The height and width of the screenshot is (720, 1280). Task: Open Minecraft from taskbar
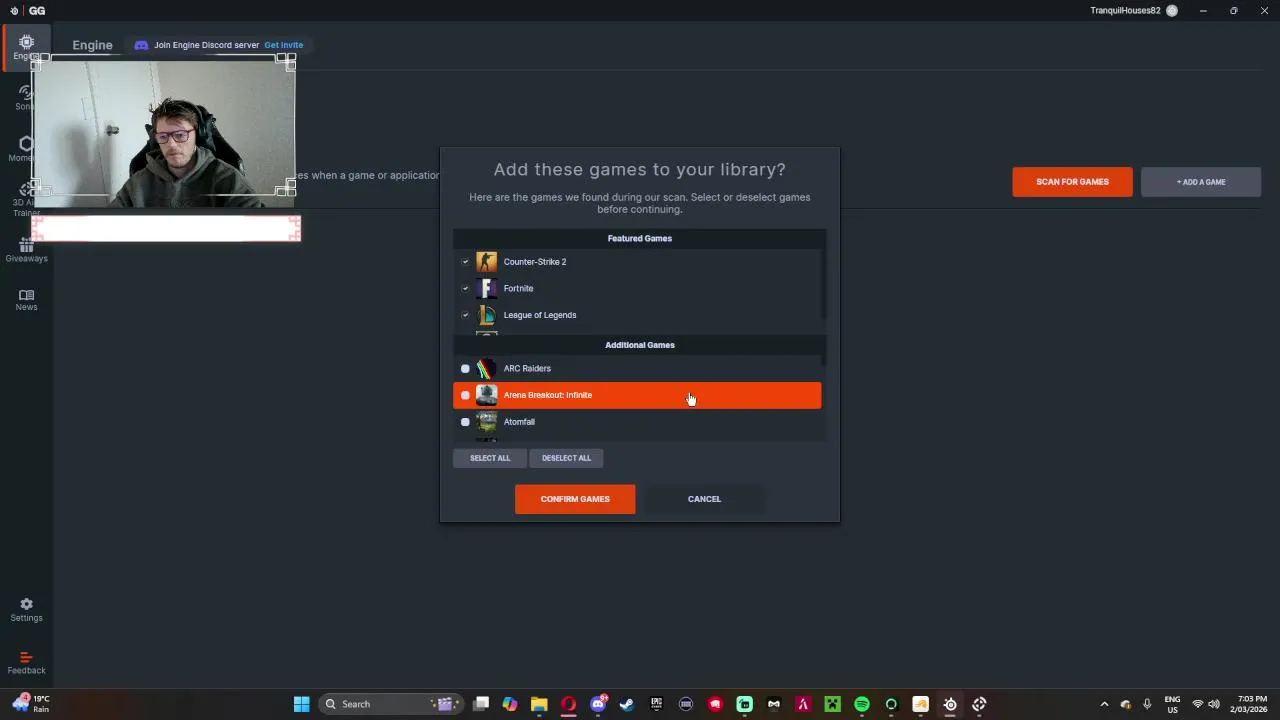coord(832,704)
